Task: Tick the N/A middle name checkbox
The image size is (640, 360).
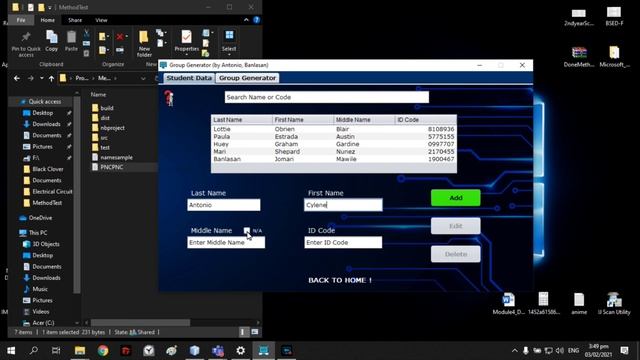Action: point(247,231)
